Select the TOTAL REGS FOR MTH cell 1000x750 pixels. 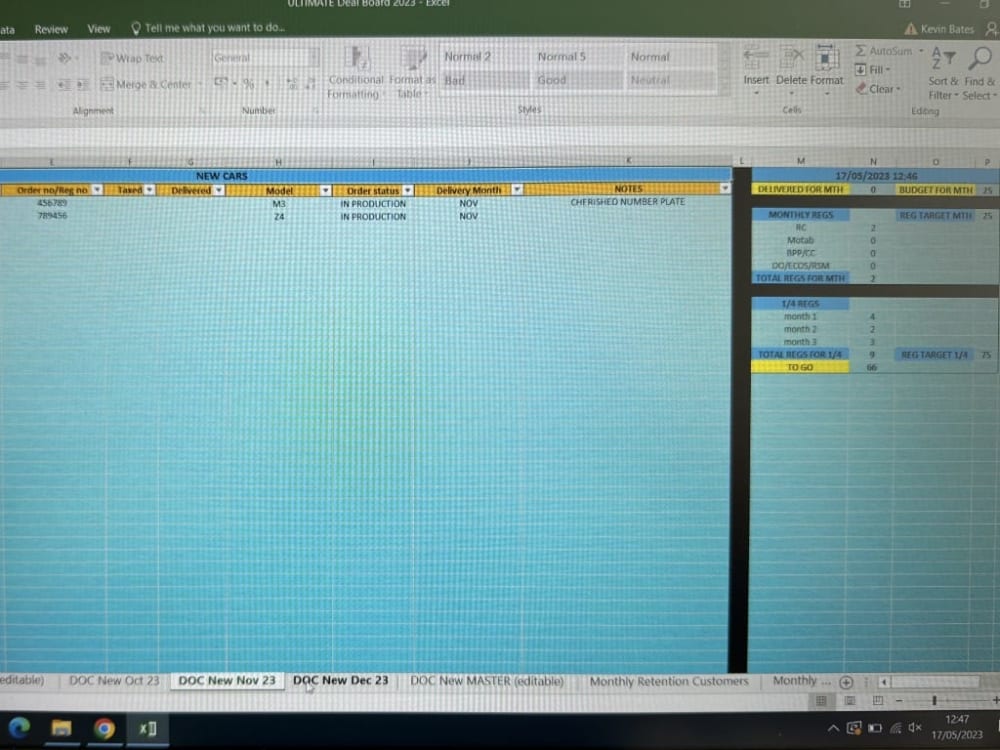(x=800, y=278)
